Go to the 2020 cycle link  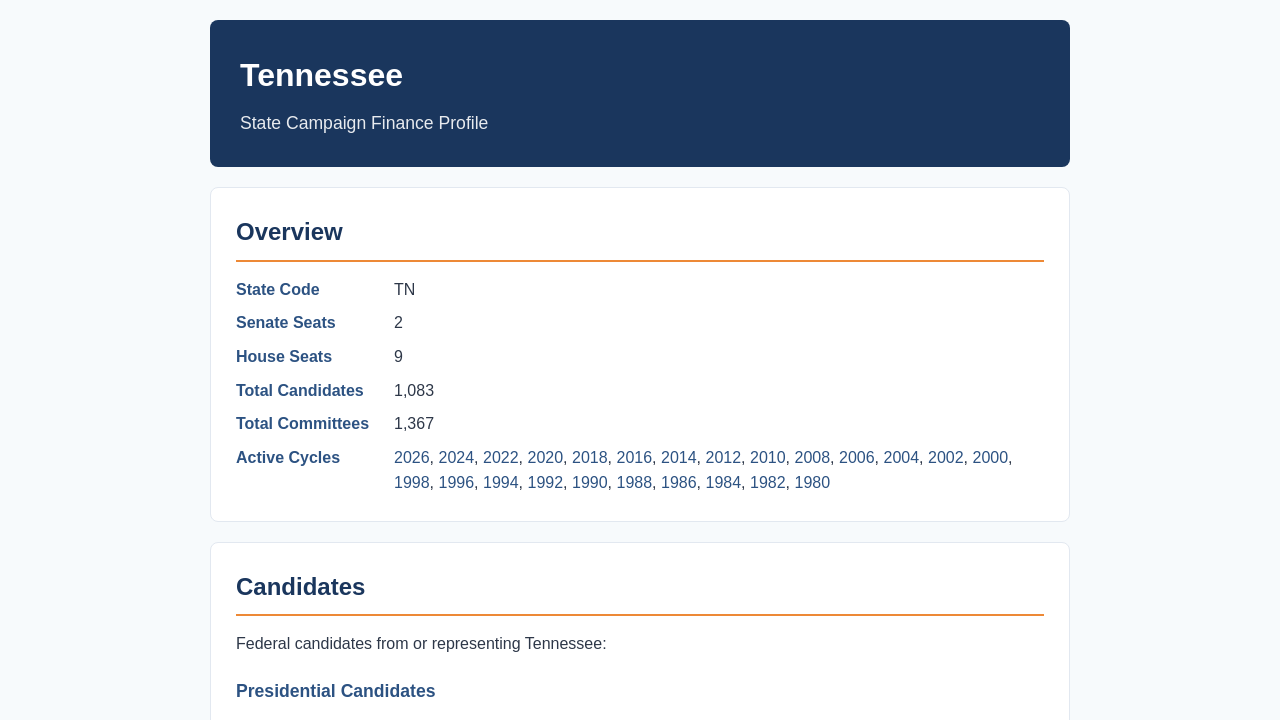click(545, 458)
